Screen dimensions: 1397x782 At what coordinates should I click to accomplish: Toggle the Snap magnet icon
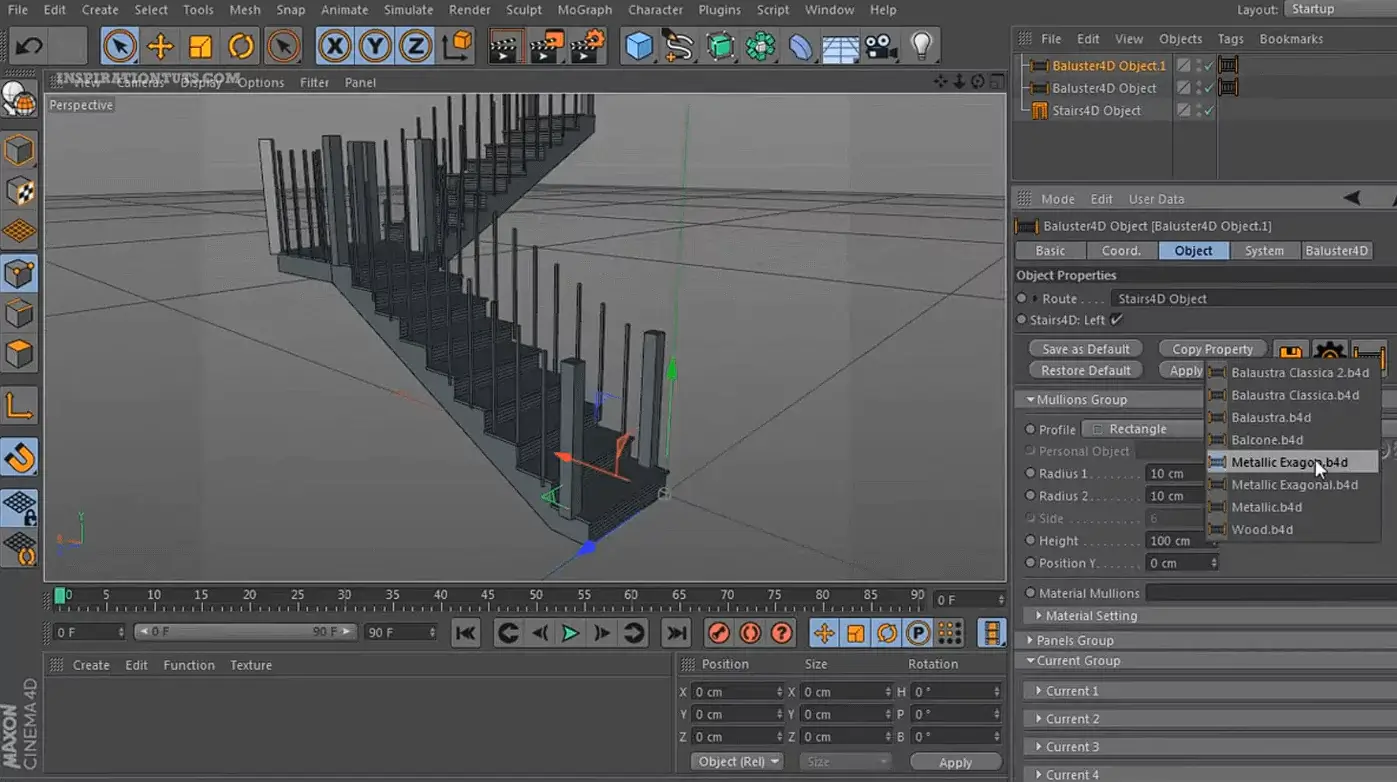click(20, 457)
